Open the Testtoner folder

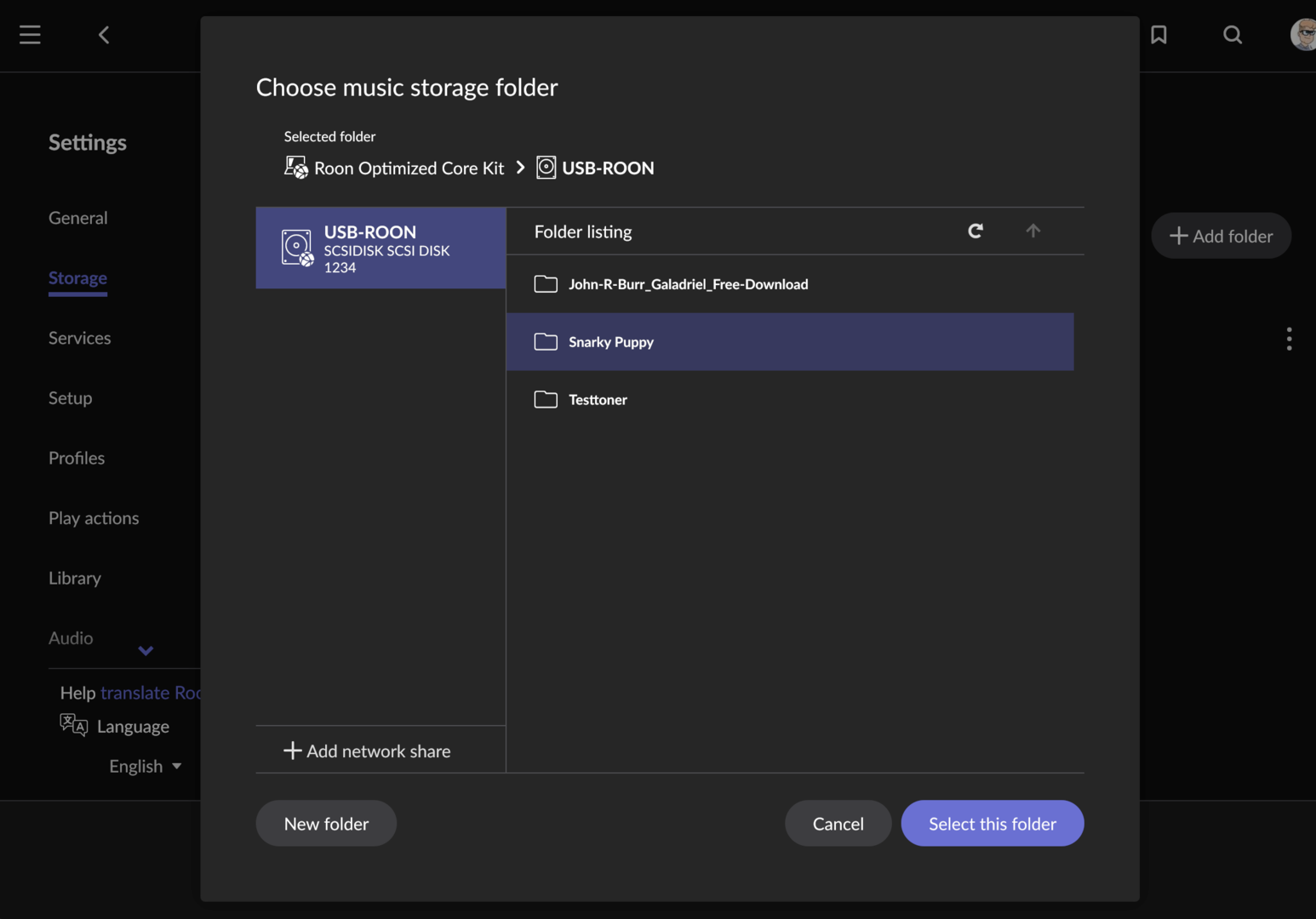[x=598, y=400]
